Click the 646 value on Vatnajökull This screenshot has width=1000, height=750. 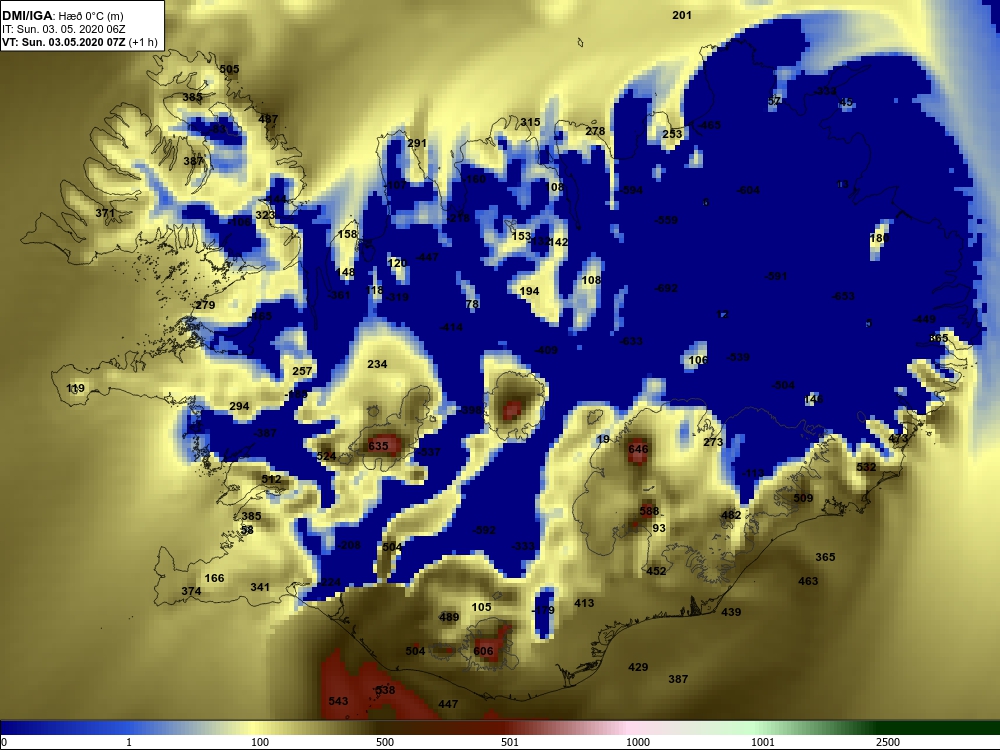point(638,449)
